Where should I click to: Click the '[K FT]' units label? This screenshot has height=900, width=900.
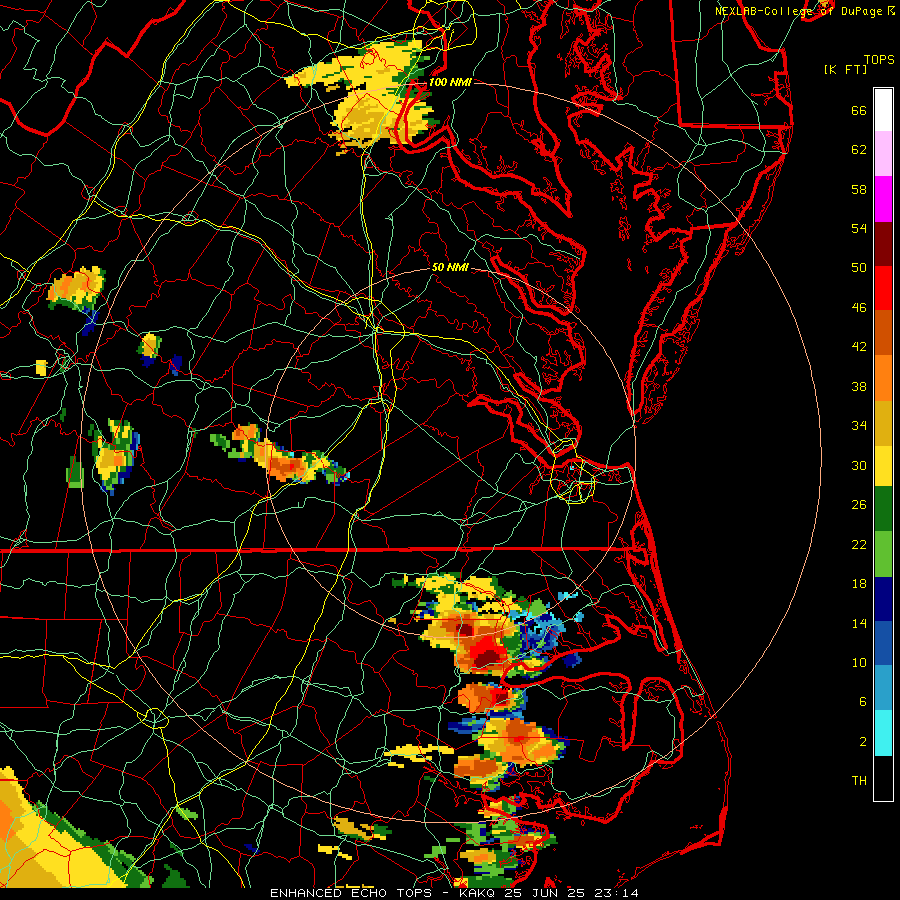845,69
